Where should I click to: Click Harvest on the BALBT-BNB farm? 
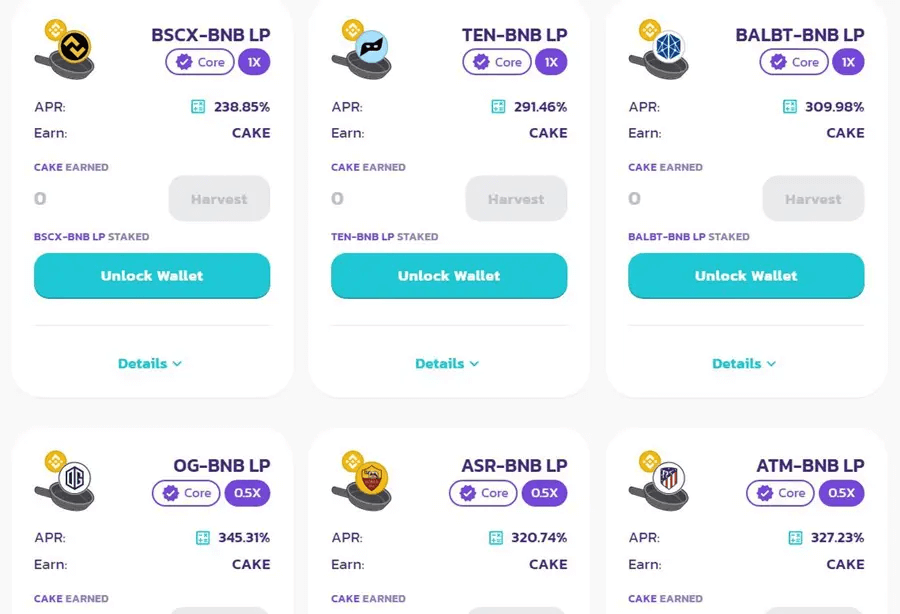tap(813, 199)
